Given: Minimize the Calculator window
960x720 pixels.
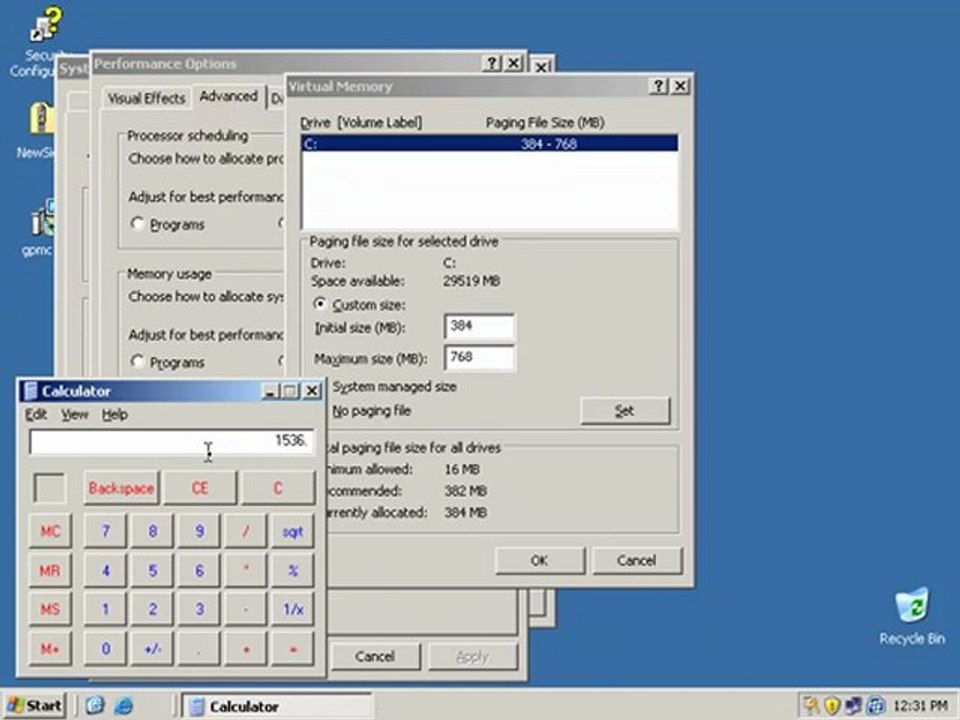Looking at the screenshot, I should [270, 391].
